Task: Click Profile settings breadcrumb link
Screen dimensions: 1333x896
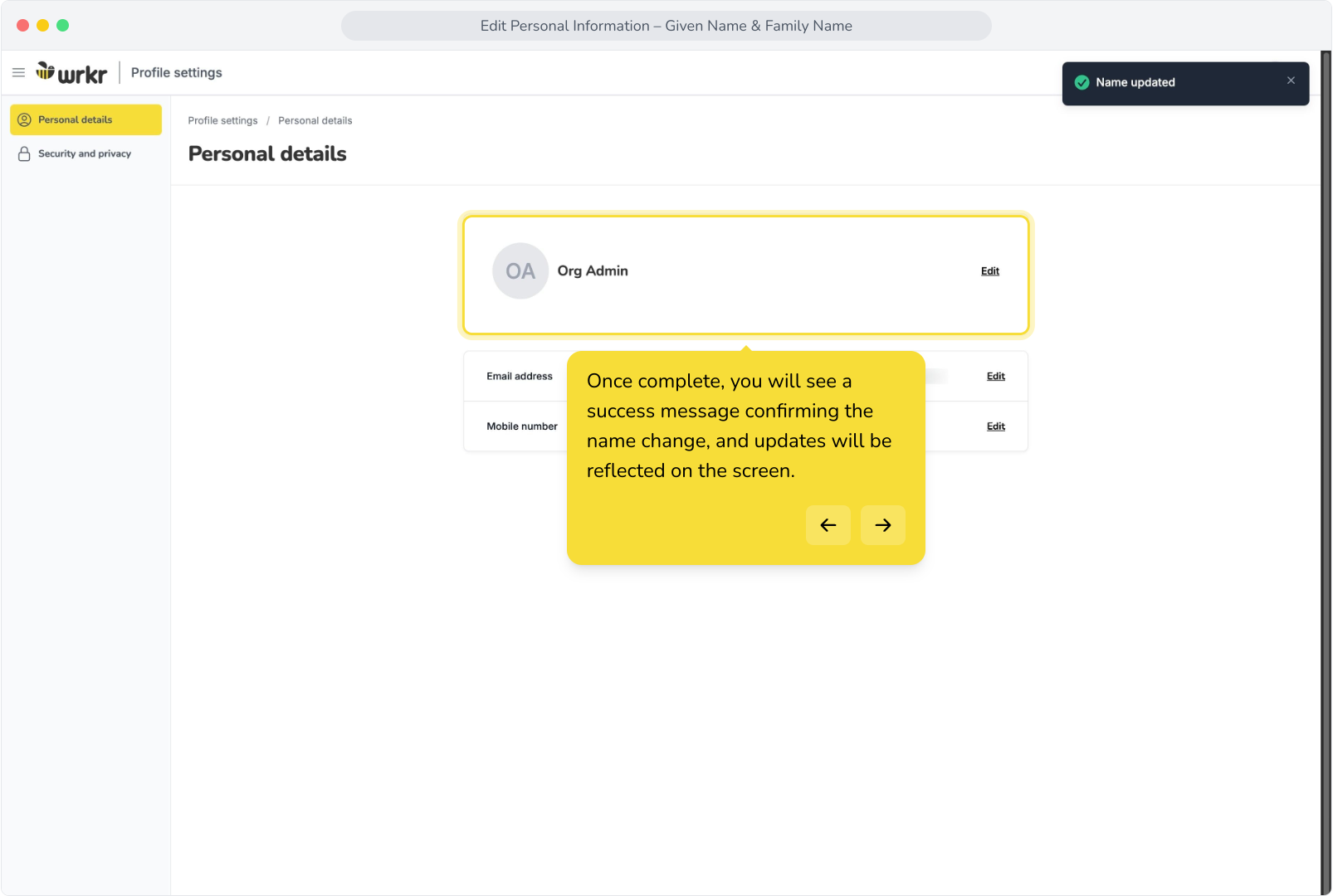Action: click(x=222, y=121)
